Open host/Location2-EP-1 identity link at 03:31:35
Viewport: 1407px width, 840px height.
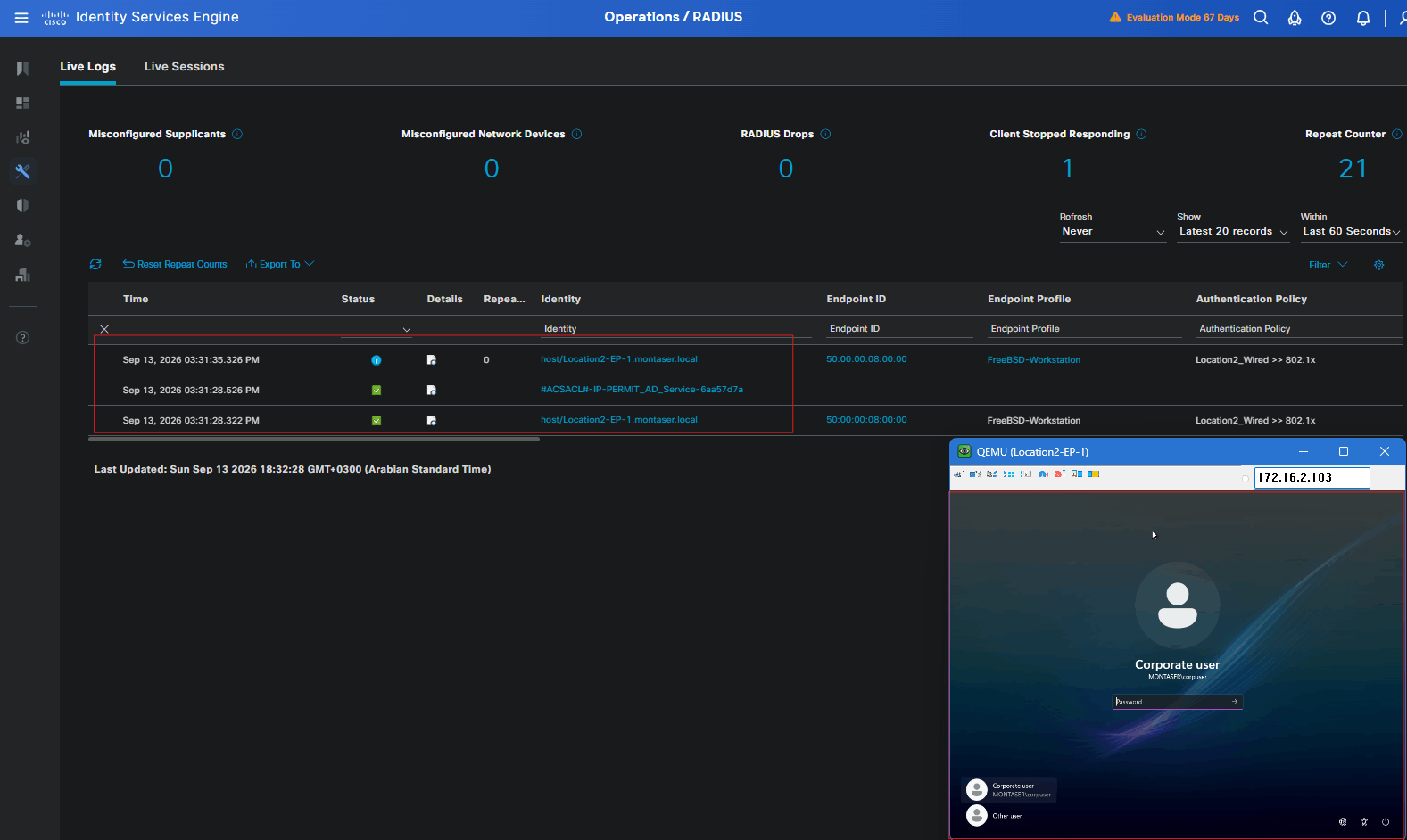619,359
